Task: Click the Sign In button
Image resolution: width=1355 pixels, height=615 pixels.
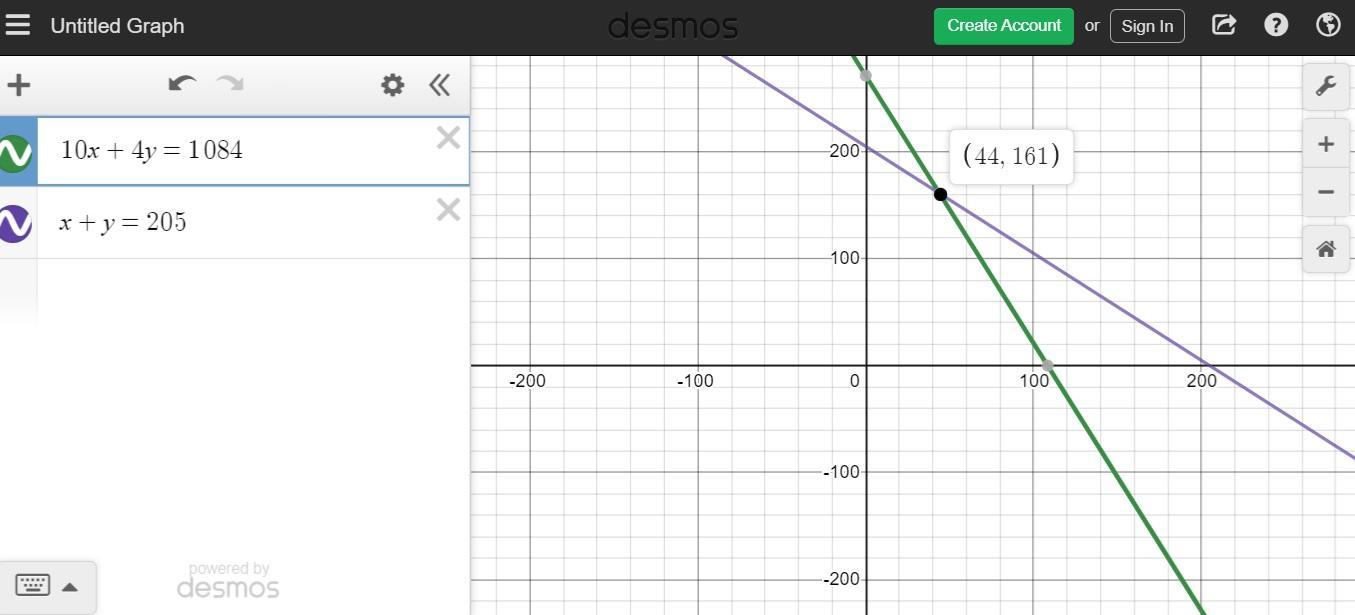Action: 1147,26
